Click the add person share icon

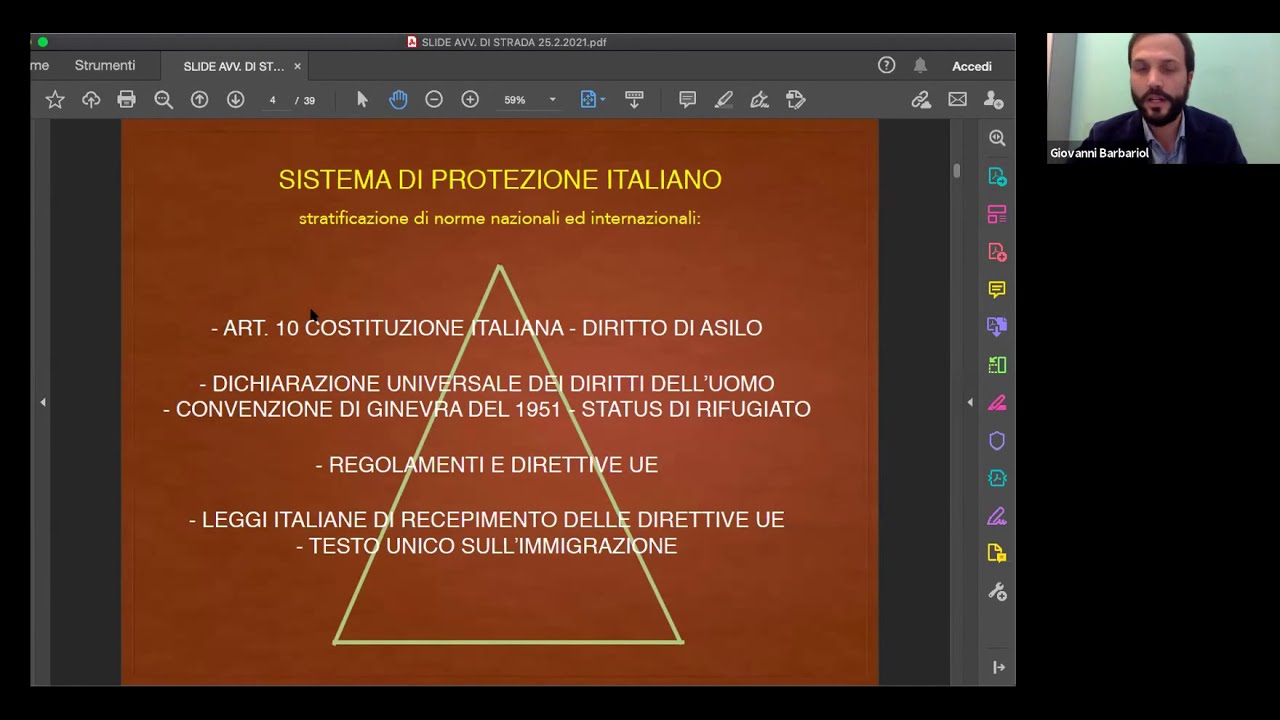click(x=993, y=100)
